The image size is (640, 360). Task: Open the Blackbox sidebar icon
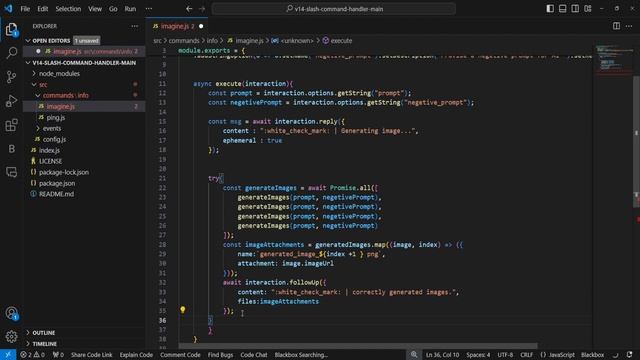(11, 149)
